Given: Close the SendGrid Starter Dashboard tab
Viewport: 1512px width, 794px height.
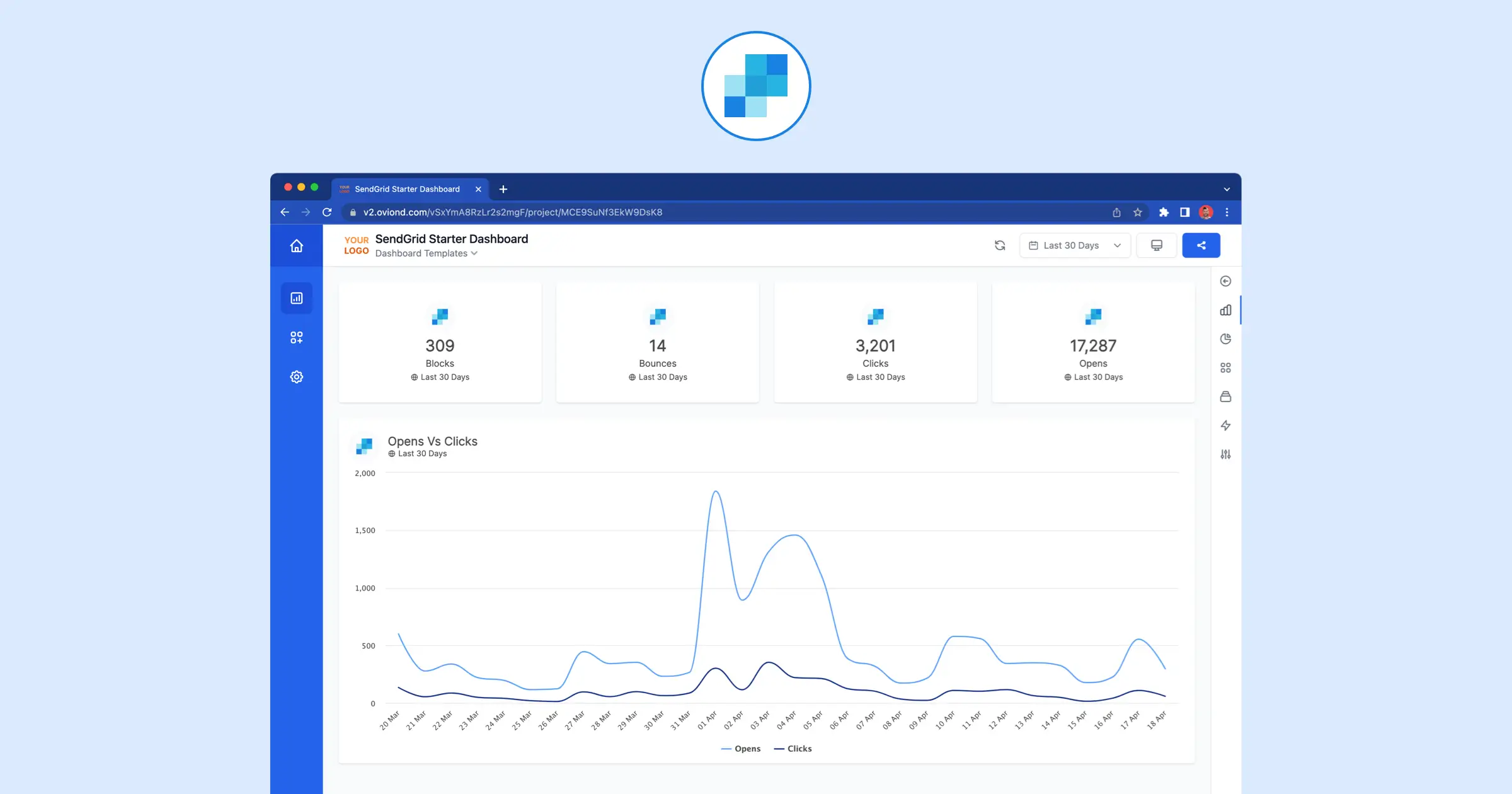Looking at the screenshot, I should pos(478,189).
